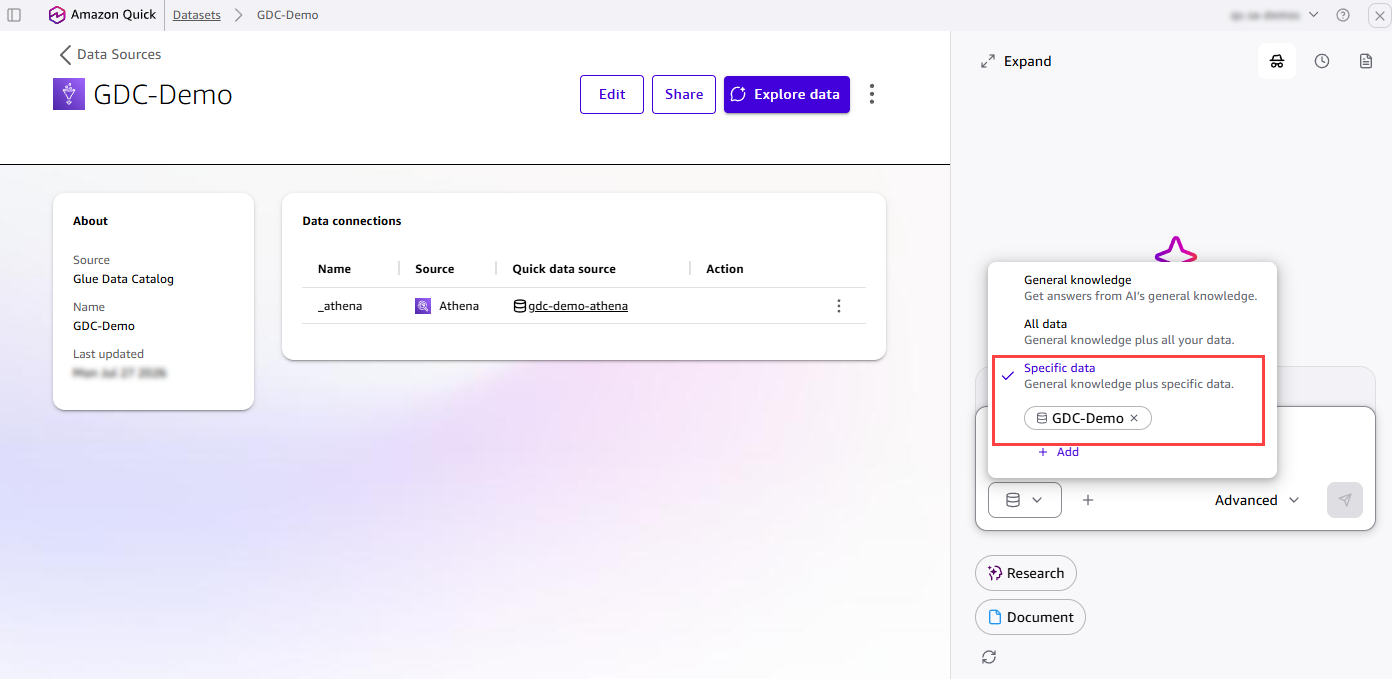1392x679 pixels.
Task: Open the gdc-demo-athena data source link
Action: click(578, 306)
